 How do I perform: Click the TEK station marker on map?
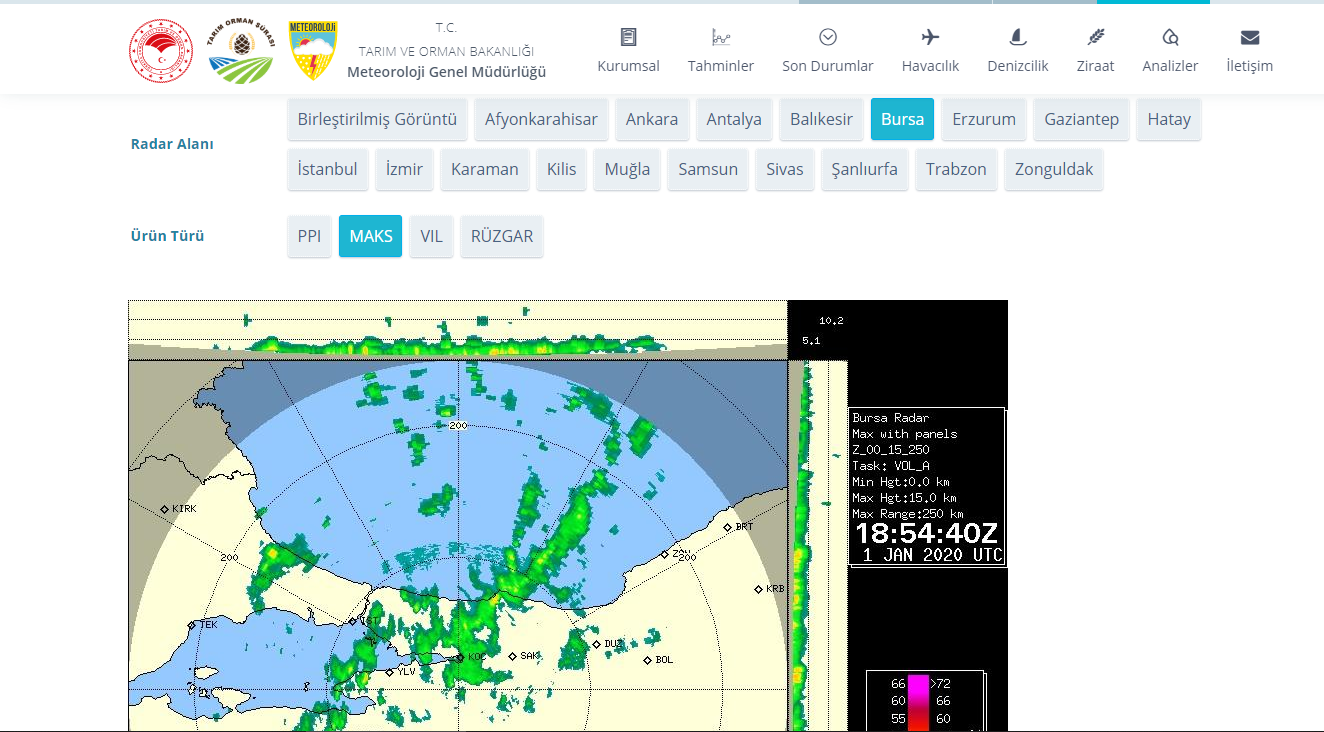point(193,624)
